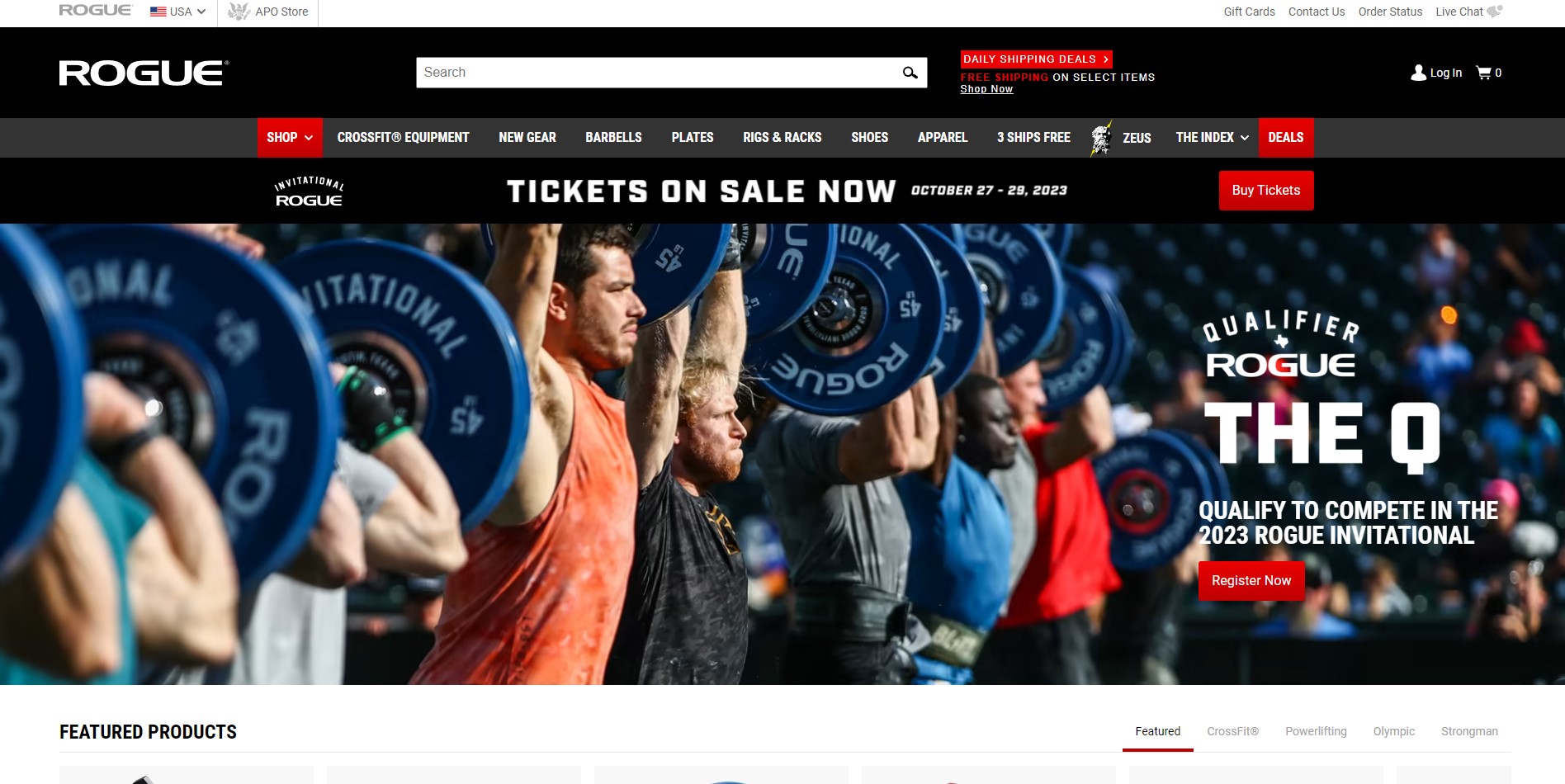Switch to the Powerlifting products tab
The width and height of the screenshot is (1565, 784).
click(x=1316, y=731)
